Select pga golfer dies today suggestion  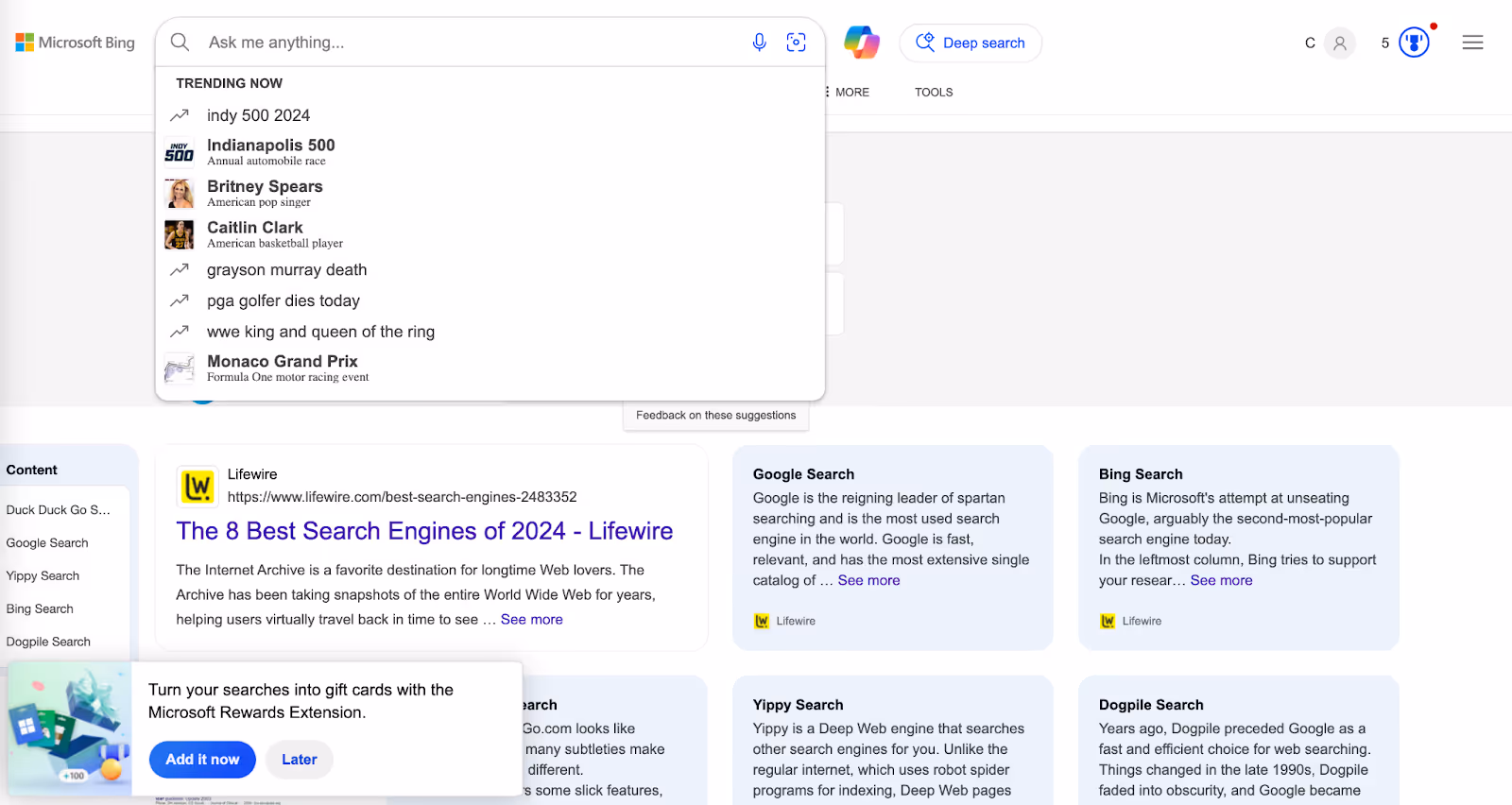click(x=490, y=300)
